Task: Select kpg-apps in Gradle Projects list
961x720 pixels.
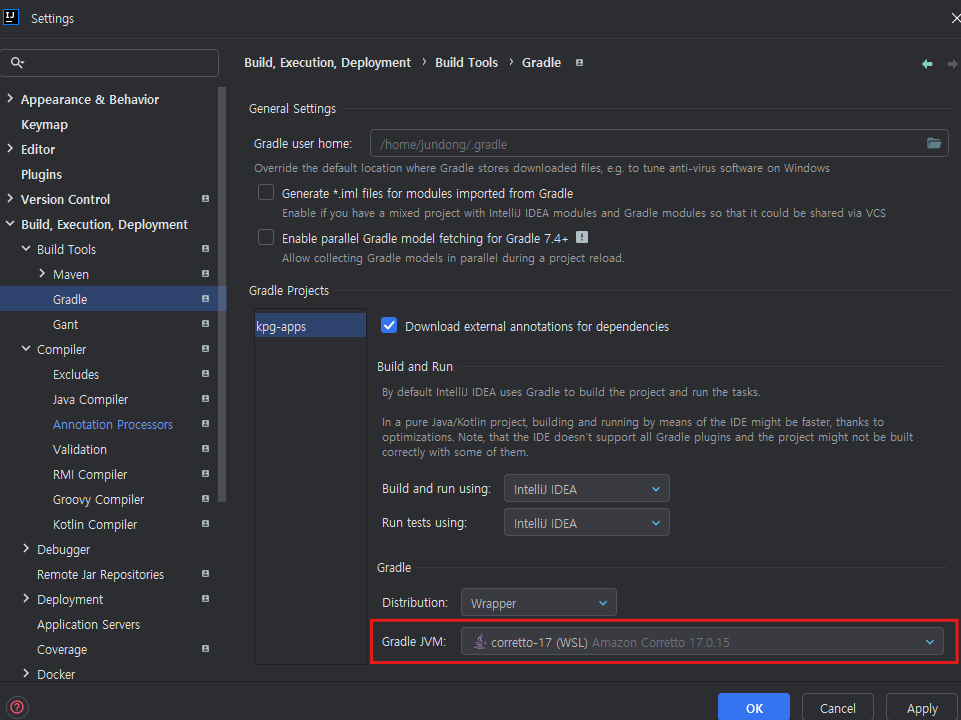Action: (x=310, y=325)
